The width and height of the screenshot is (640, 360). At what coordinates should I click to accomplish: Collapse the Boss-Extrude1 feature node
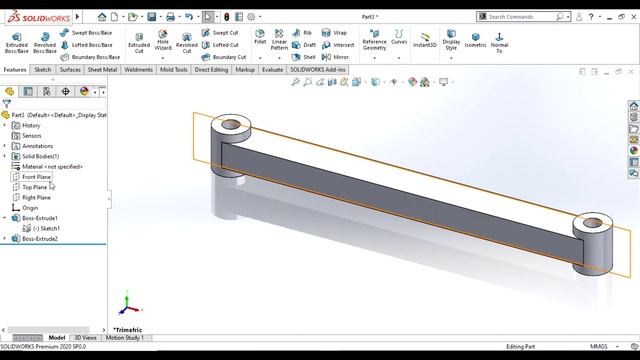[5, 218]
